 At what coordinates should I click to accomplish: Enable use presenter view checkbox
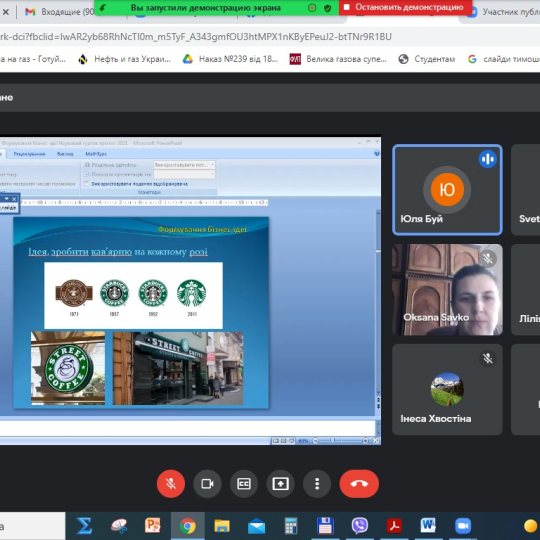(87, 184)
